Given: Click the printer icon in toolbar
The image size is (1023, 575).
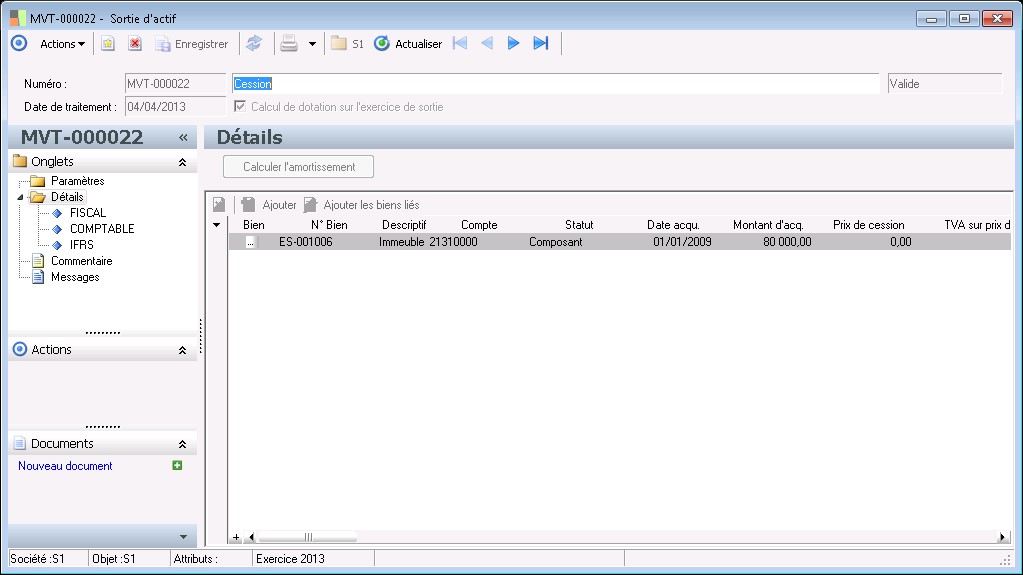Looking at the screenshot, I should click(289, 44).
